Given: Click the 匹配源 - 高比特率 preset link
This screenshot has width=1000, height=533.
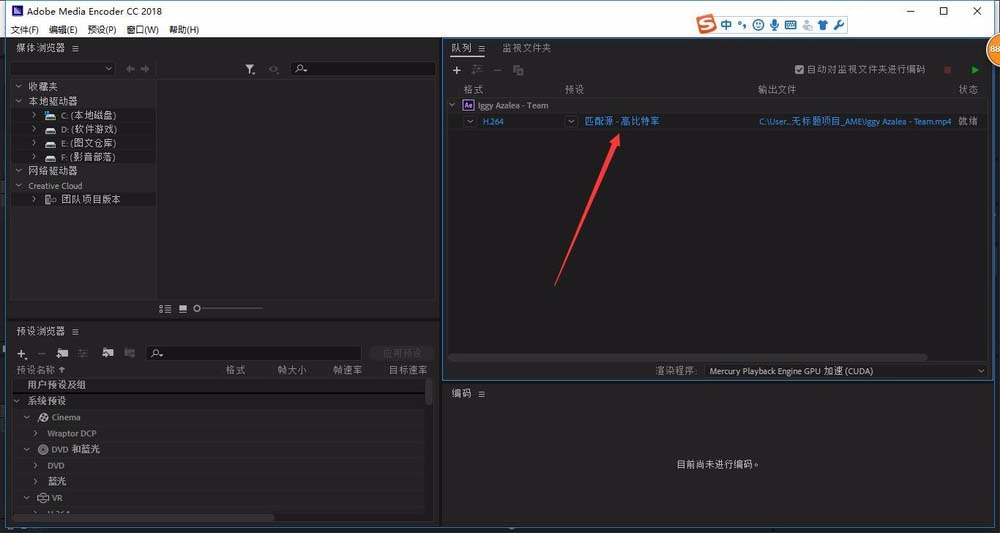Looking at the screenshot, I should pos(622,121).
